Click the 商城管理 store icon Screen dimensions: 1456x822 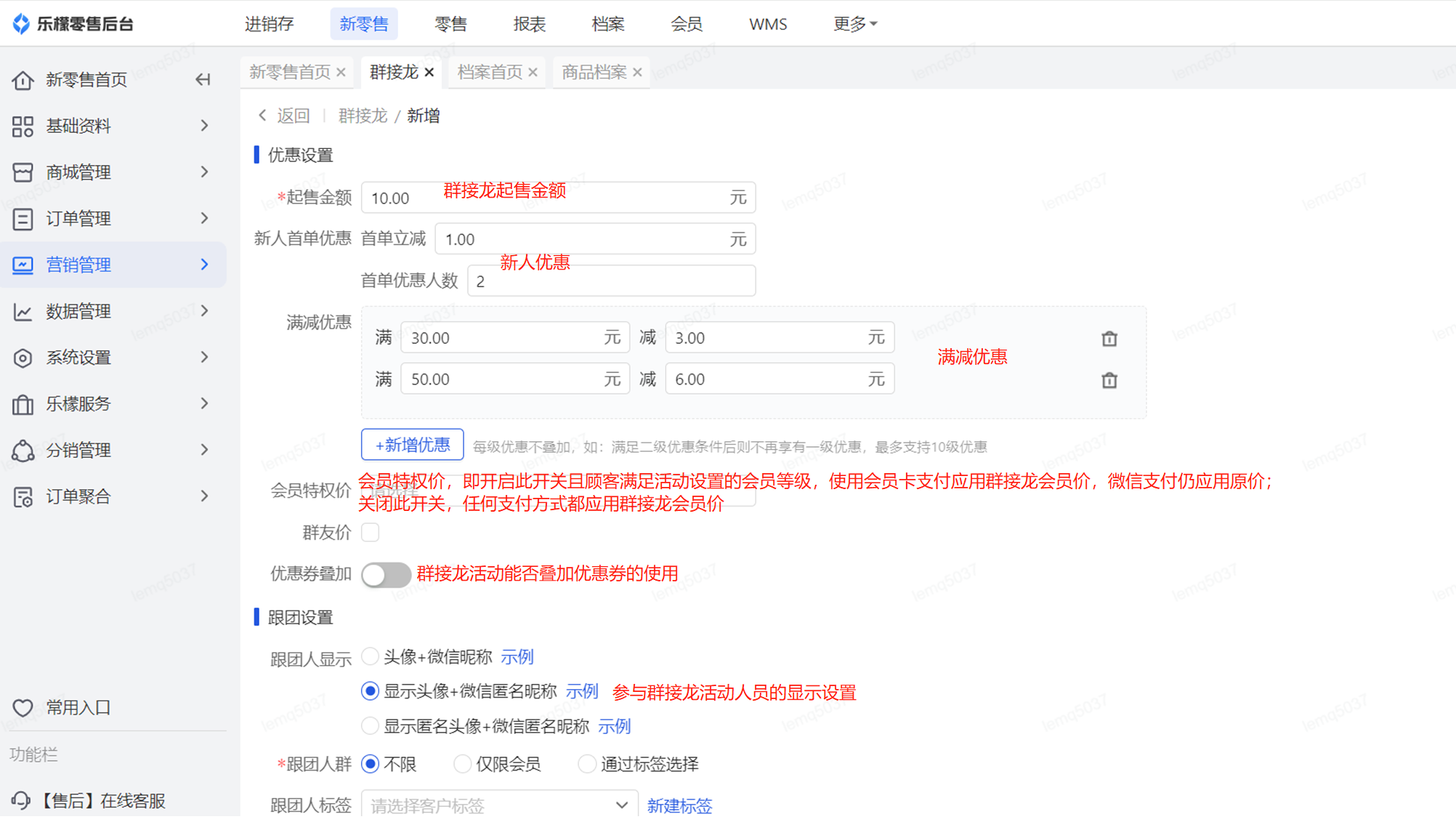point(23,172)
